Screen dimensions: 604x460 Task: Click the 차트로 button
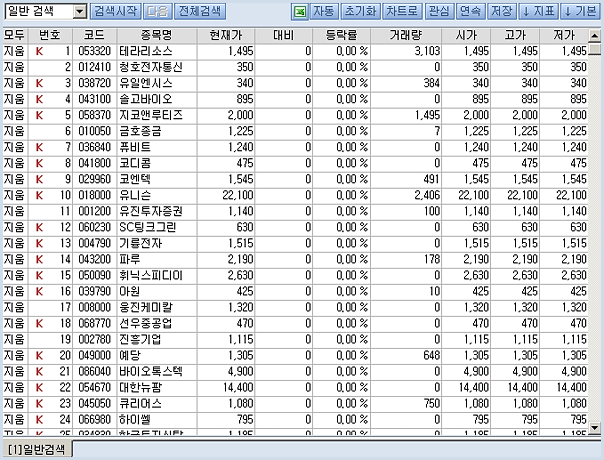(x=402, y=12)
